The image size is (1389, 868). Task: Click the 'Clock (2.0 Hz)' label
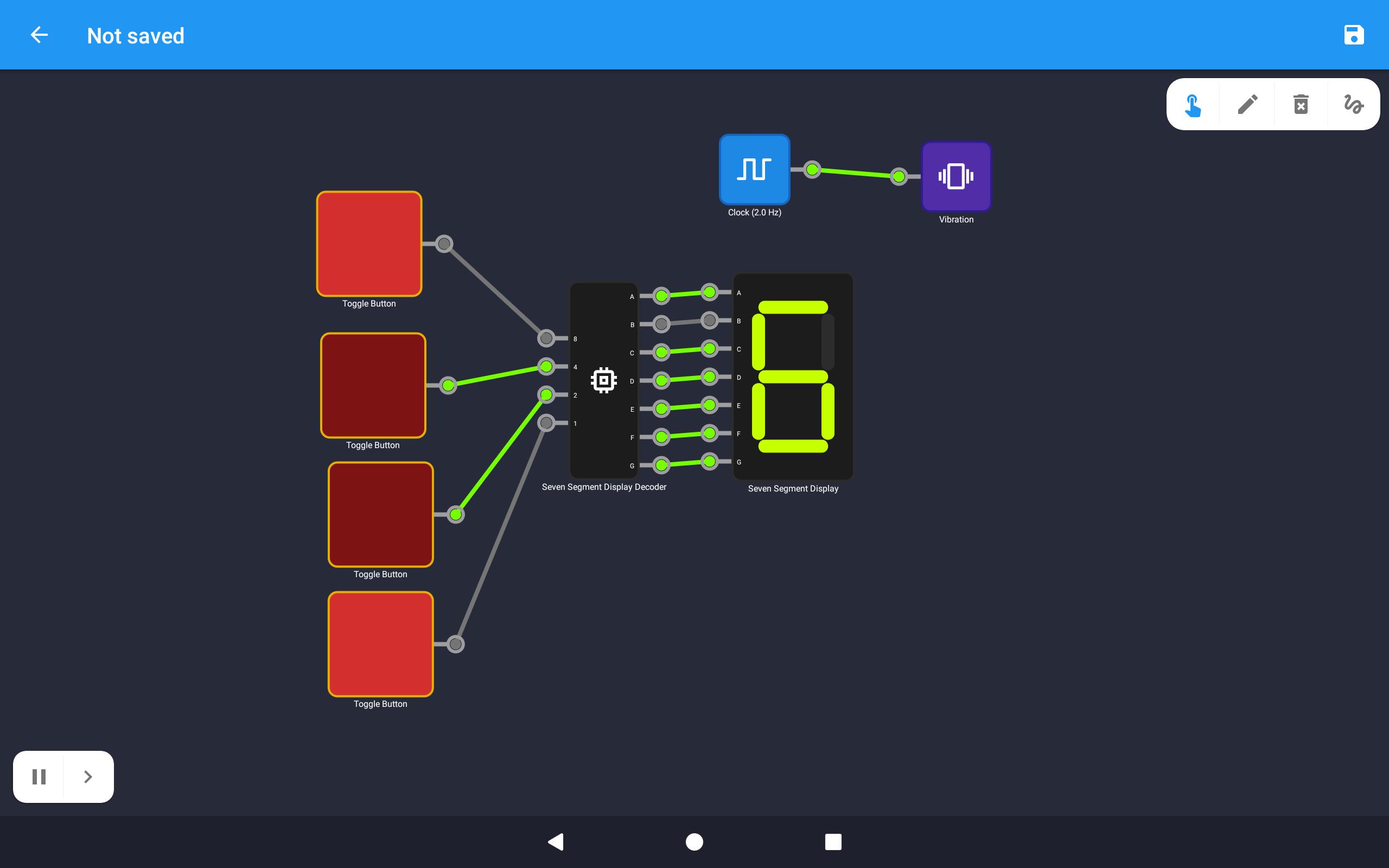(754, 213)
